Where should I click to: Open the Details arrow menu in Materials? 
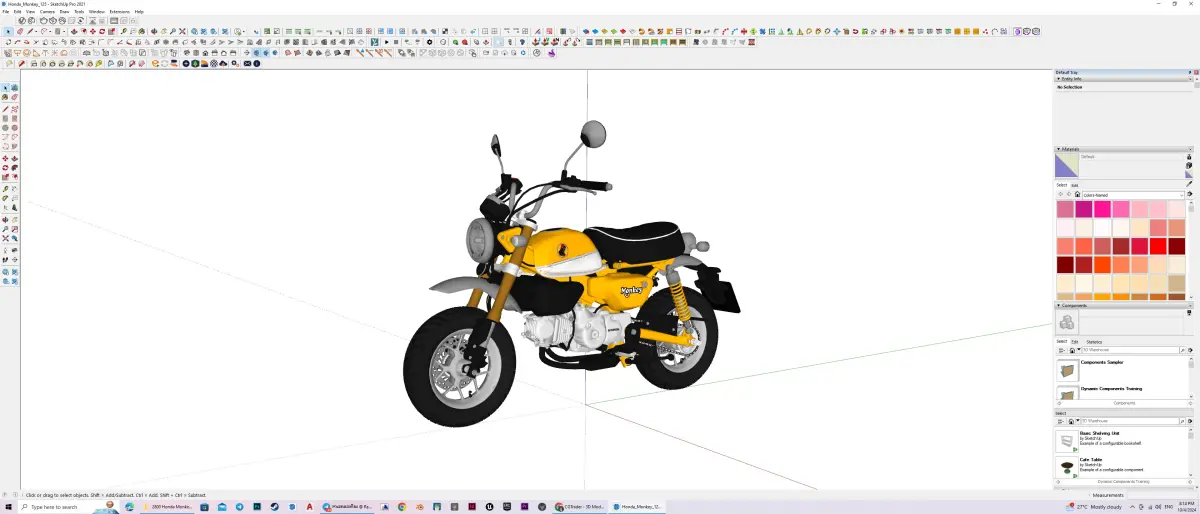click(x=1189, y=194)
